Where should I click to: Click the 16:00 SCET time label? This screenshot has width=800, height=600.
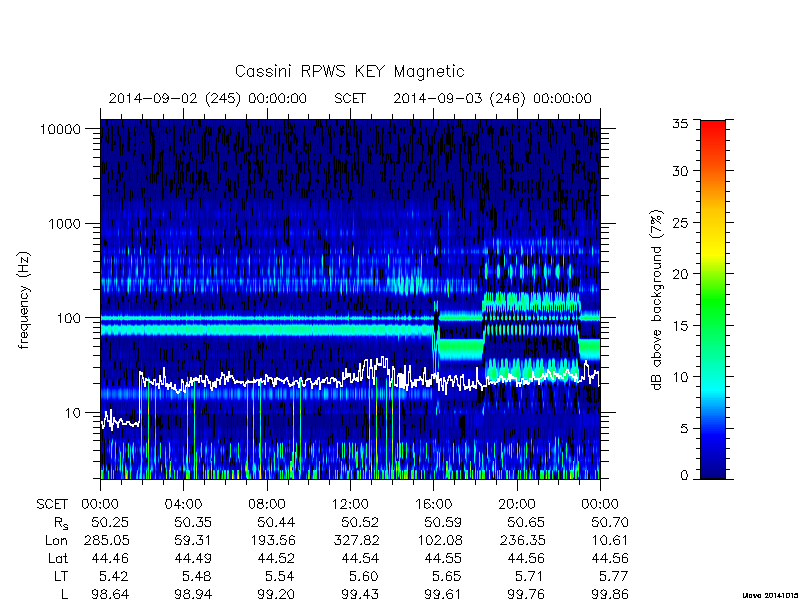(433, 504)
